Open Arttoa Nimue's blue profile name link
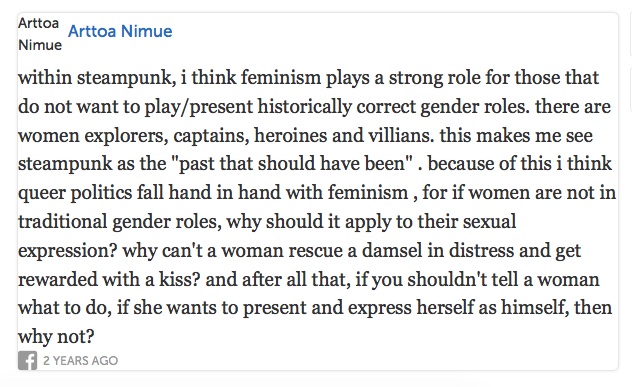632x387 pixels. (120, 31)
